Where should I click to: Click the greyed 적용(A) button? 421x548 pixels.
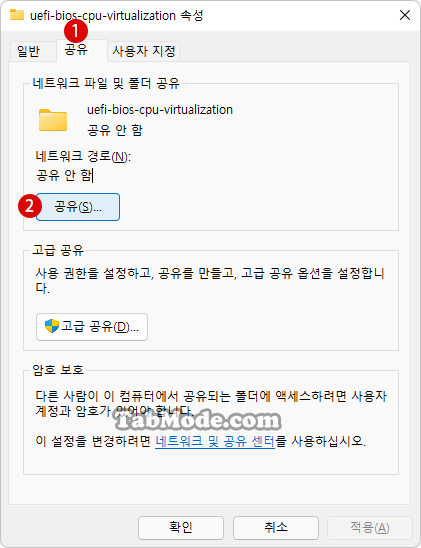[370, 527]
